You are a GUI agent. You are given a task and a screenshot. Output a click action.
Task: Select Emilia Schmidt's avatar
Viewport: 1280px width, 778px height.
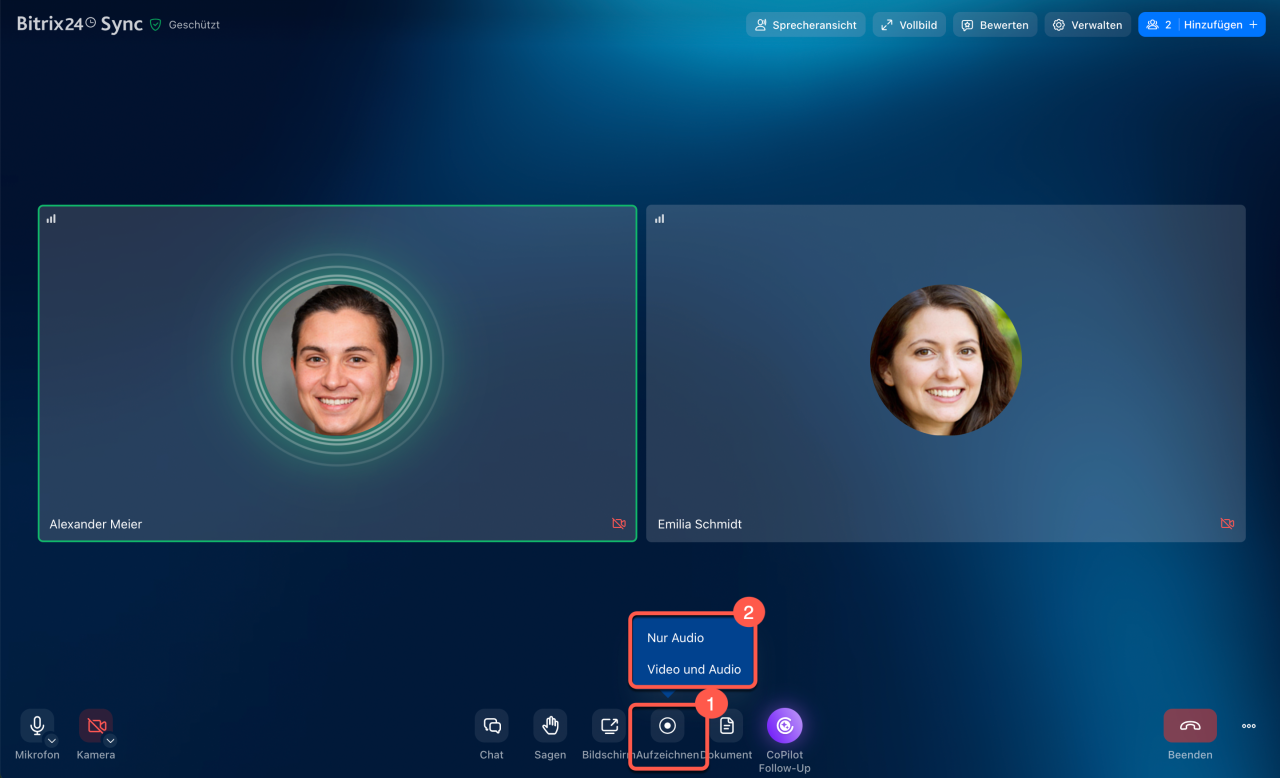click(x=946, y=360)
